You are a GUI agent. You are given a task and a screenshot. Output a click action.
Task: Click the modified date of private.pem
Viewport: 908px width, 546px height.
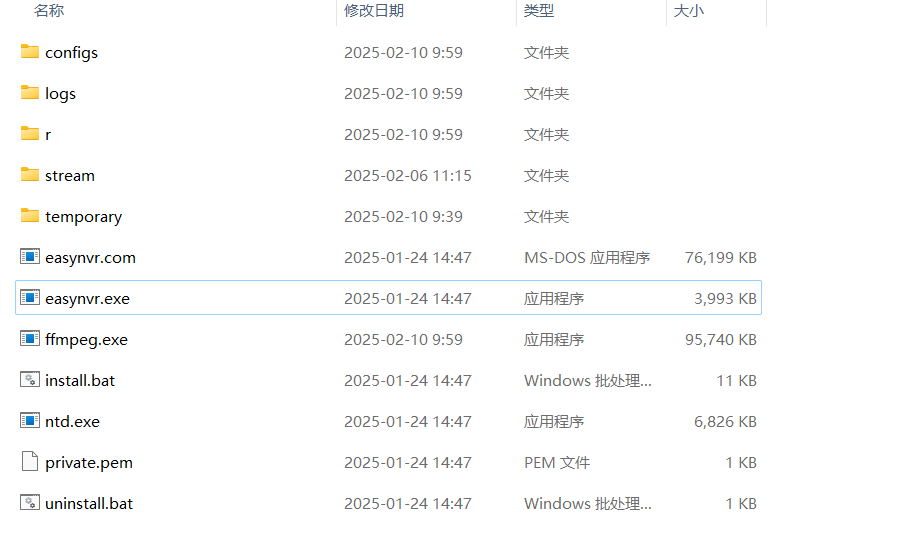coord(408,463)
